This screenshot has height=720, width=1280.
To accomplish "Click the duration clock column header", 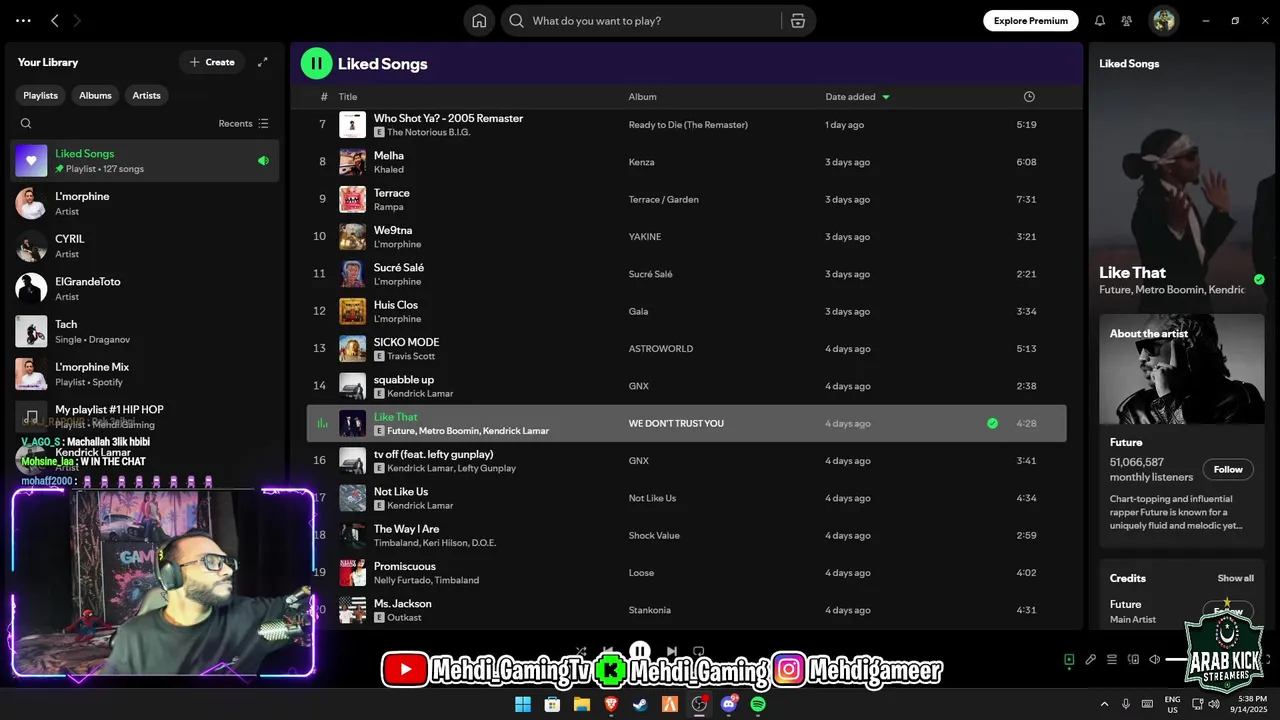I will coord(1029,97).
